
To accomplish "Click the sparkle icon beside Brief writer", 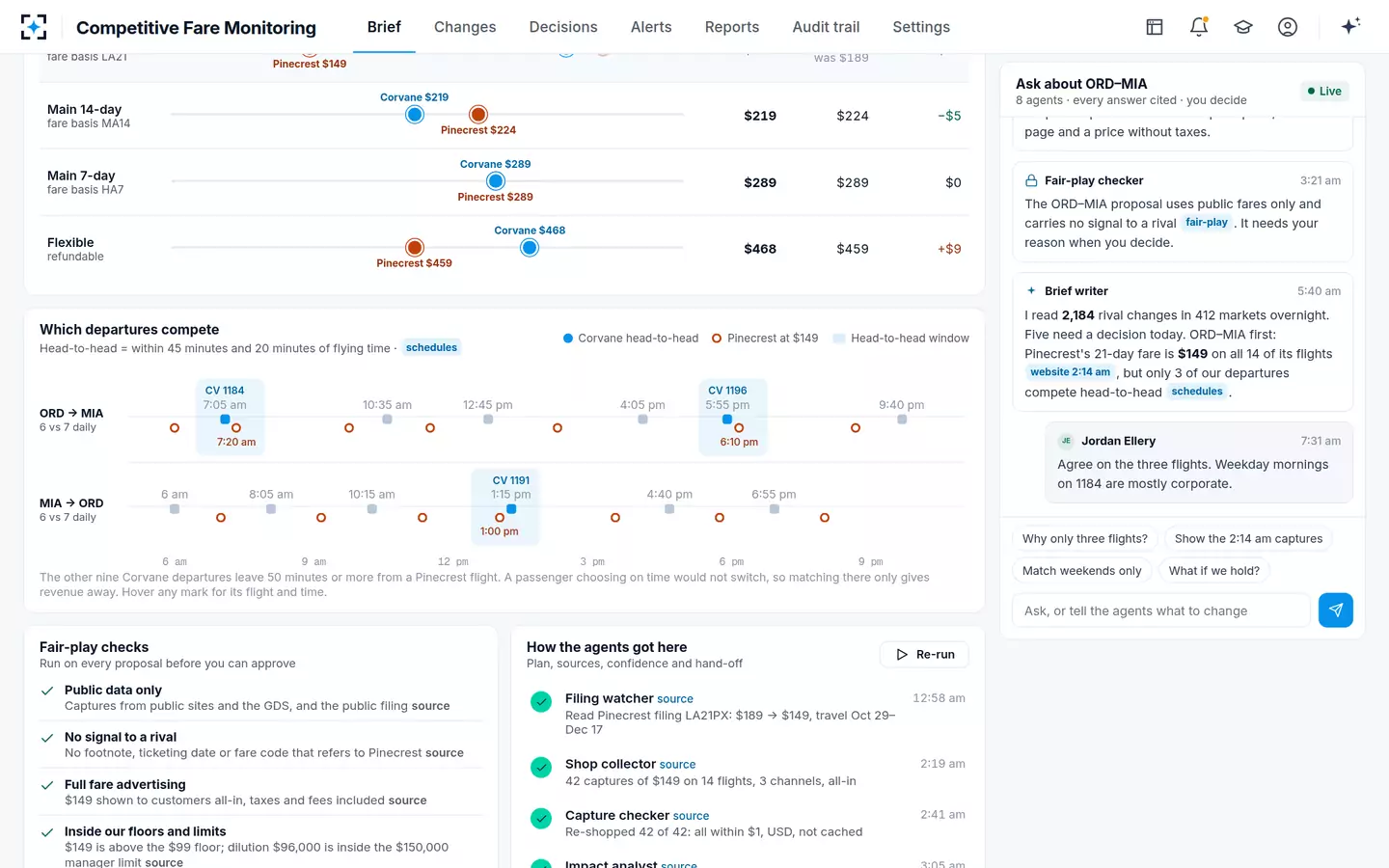I will (x=1031, y=290).
